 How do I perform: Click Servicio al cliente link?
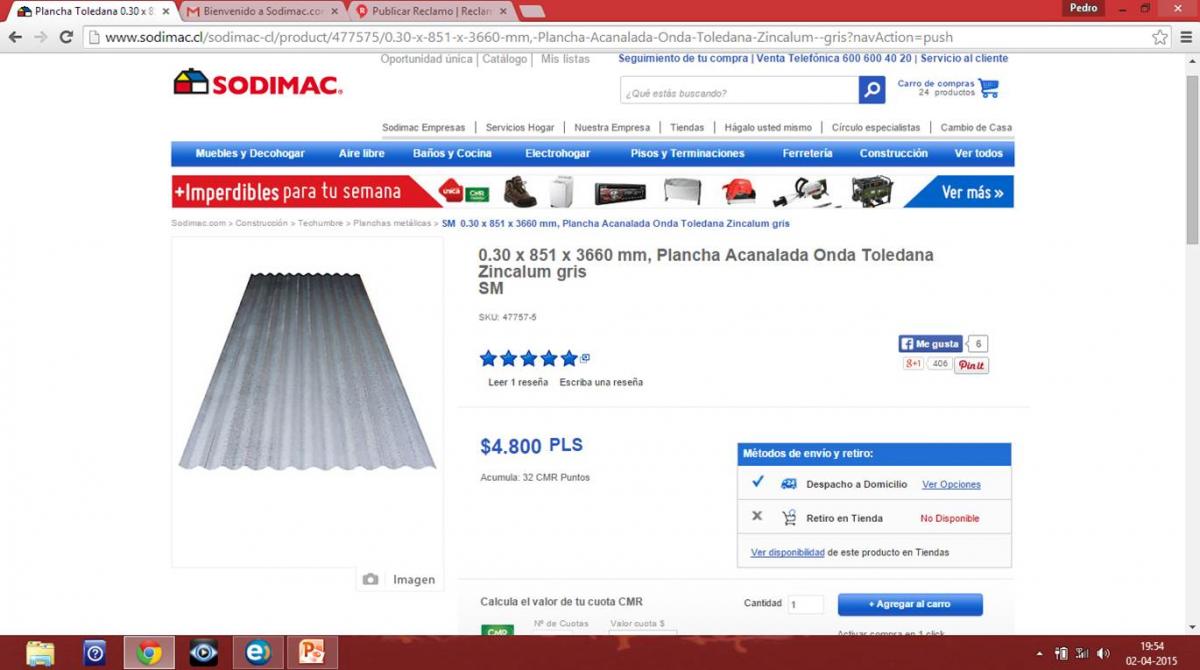click(x=964, y=59)
